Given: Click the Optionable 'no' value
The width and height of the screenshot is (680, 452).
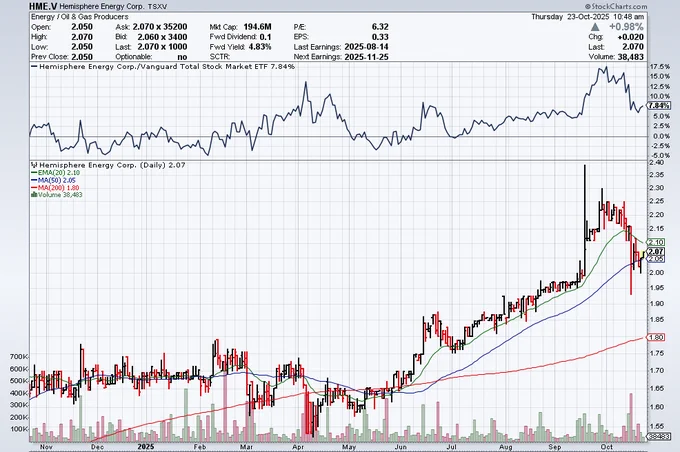Looking at the screenshot, I should tap(182, 57).
